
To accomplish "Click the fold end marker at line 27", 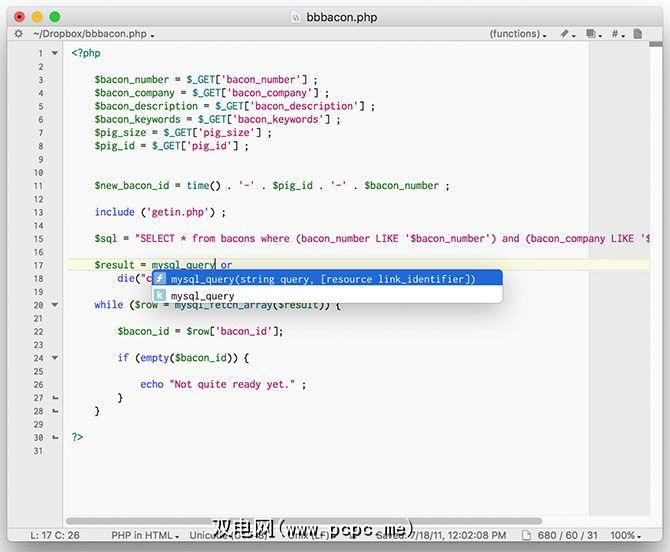I will [55, 398].
